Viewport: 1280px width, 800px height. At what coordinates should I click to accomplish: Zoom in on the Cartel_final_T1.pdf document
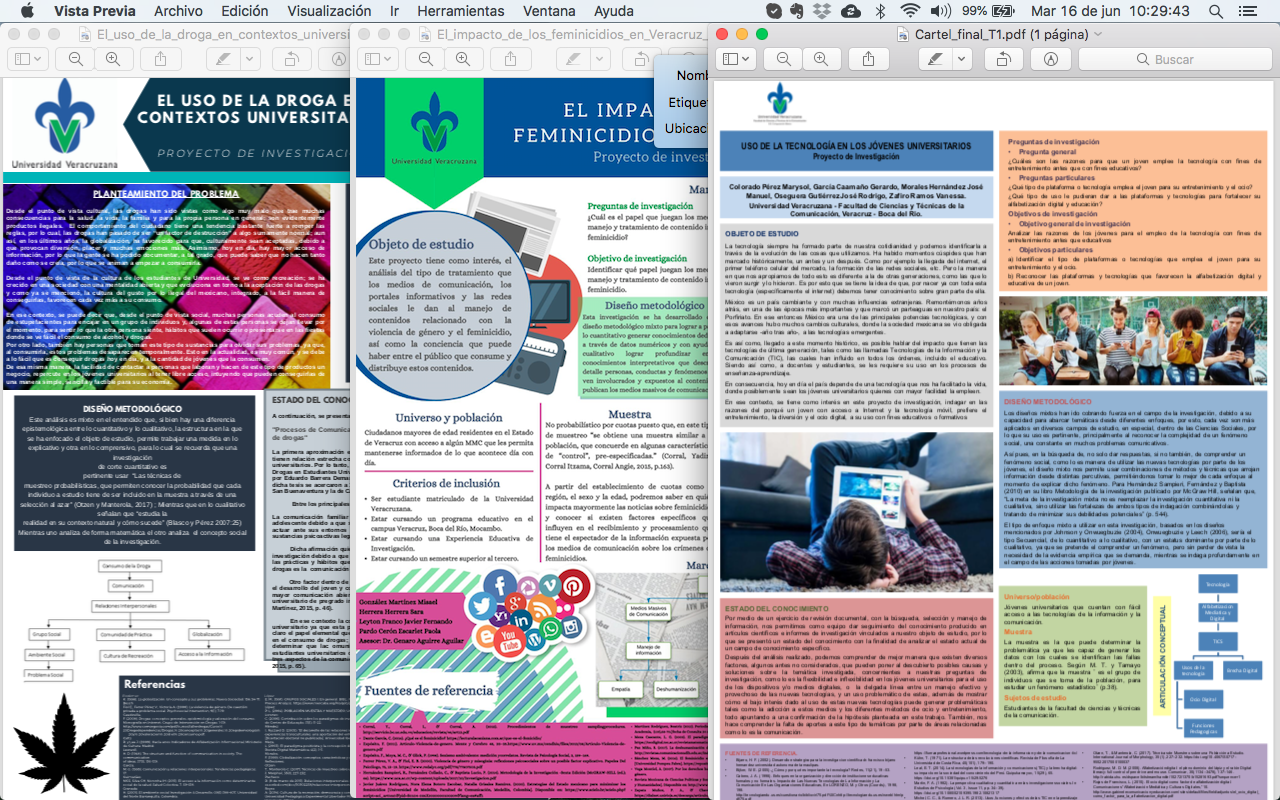click(x=820, y=59)
